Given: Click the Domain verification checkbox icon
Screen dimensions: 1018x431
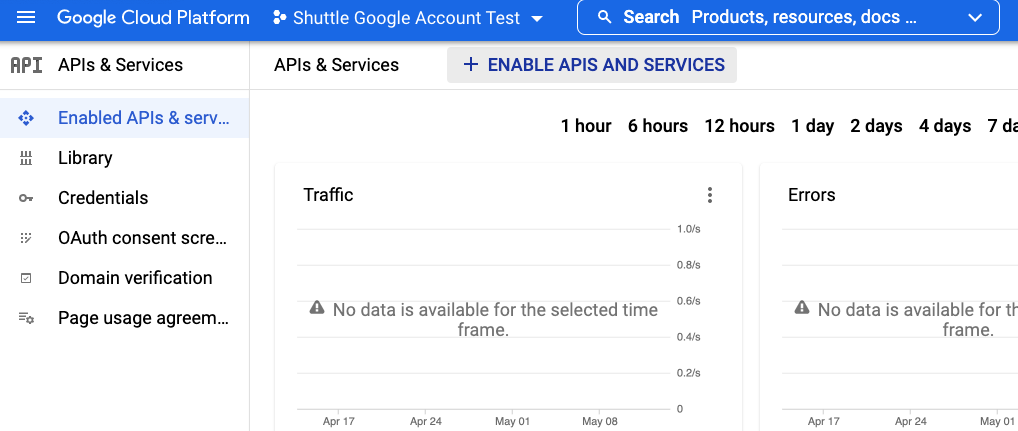Looking at the screenshot, I should coord(25,278).
